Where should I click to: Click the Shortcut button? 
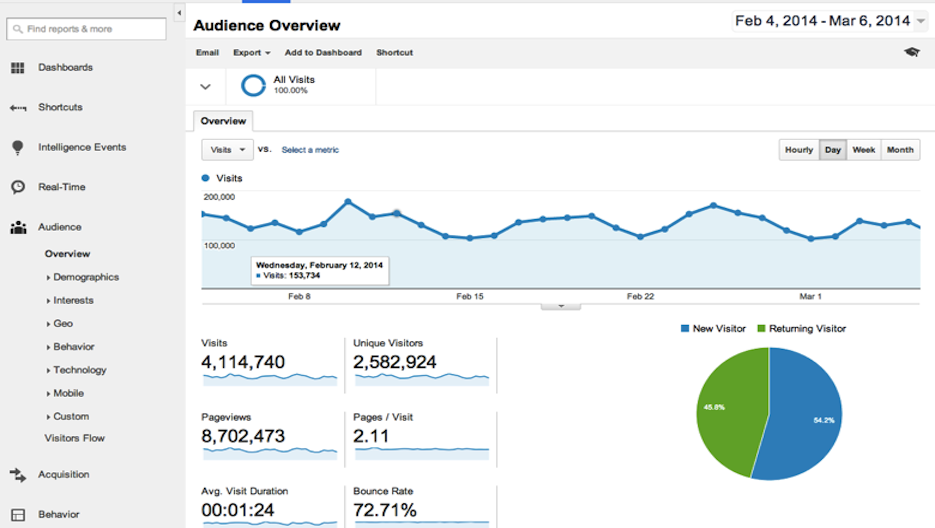tap(394, 53)
